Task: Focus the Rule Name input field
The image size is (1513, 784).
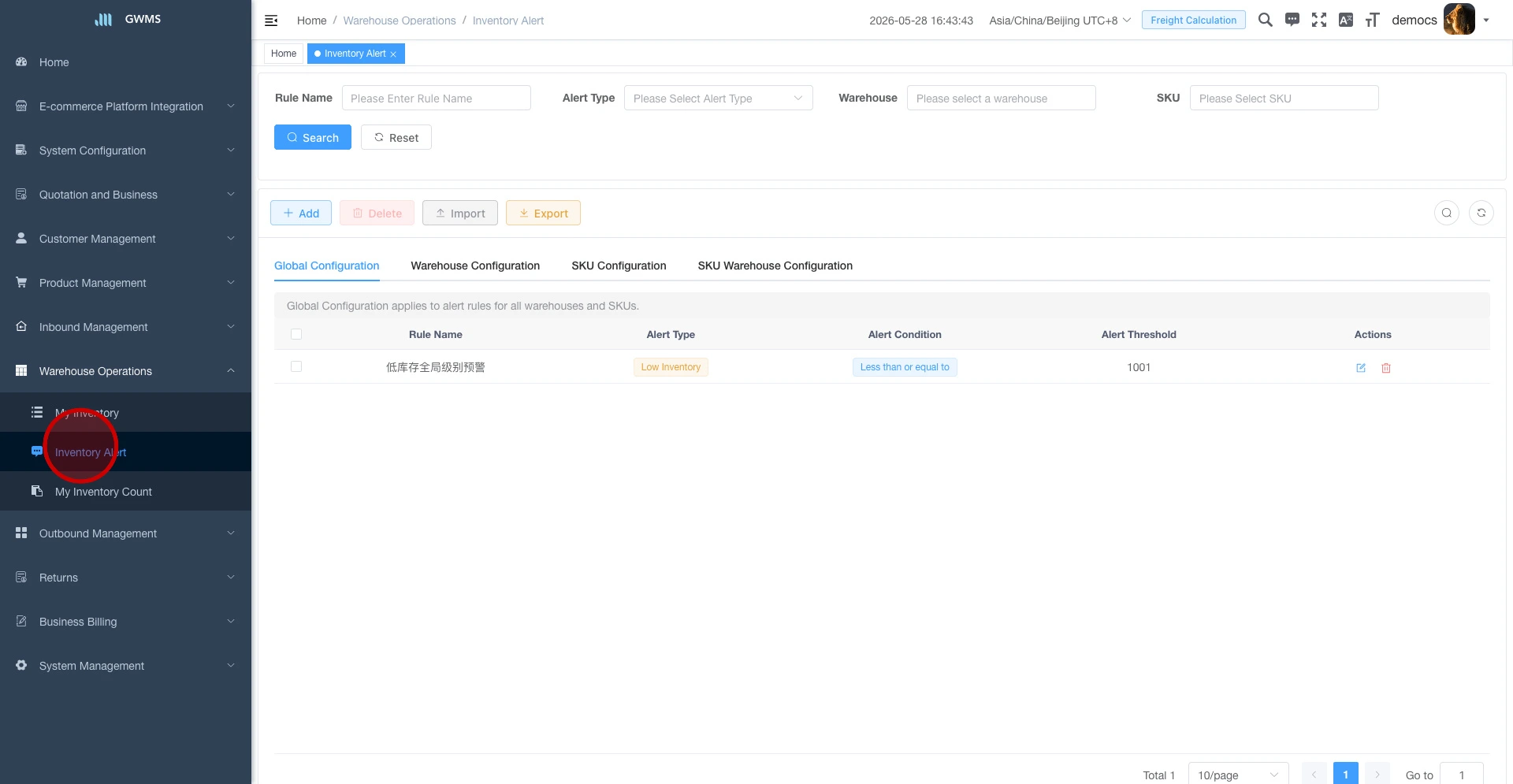Action: (437, 98)
